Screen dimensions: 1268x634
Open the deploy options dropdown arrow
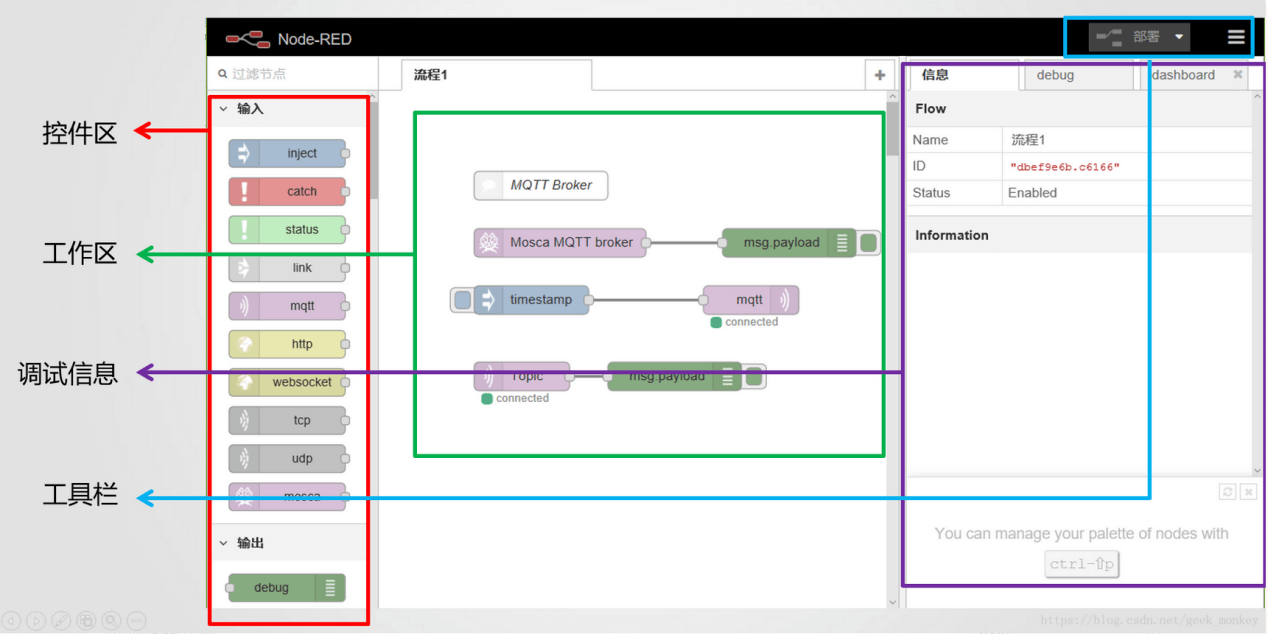1179,37
